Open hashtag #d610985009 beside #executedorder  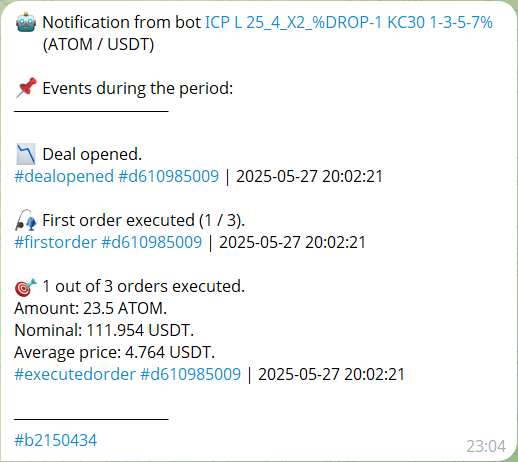191,374
